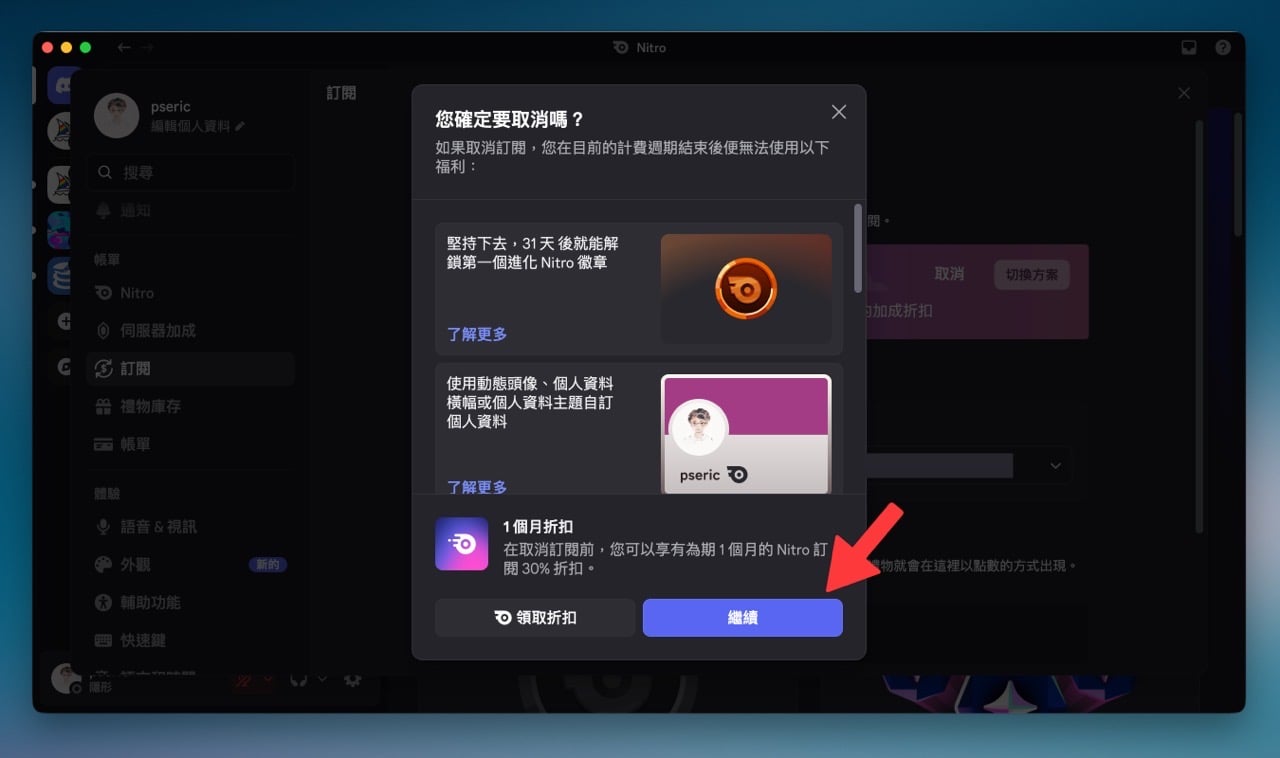Open 禮物庫存 gift inventory item
1280x758 pixels.
click(190, 406)
